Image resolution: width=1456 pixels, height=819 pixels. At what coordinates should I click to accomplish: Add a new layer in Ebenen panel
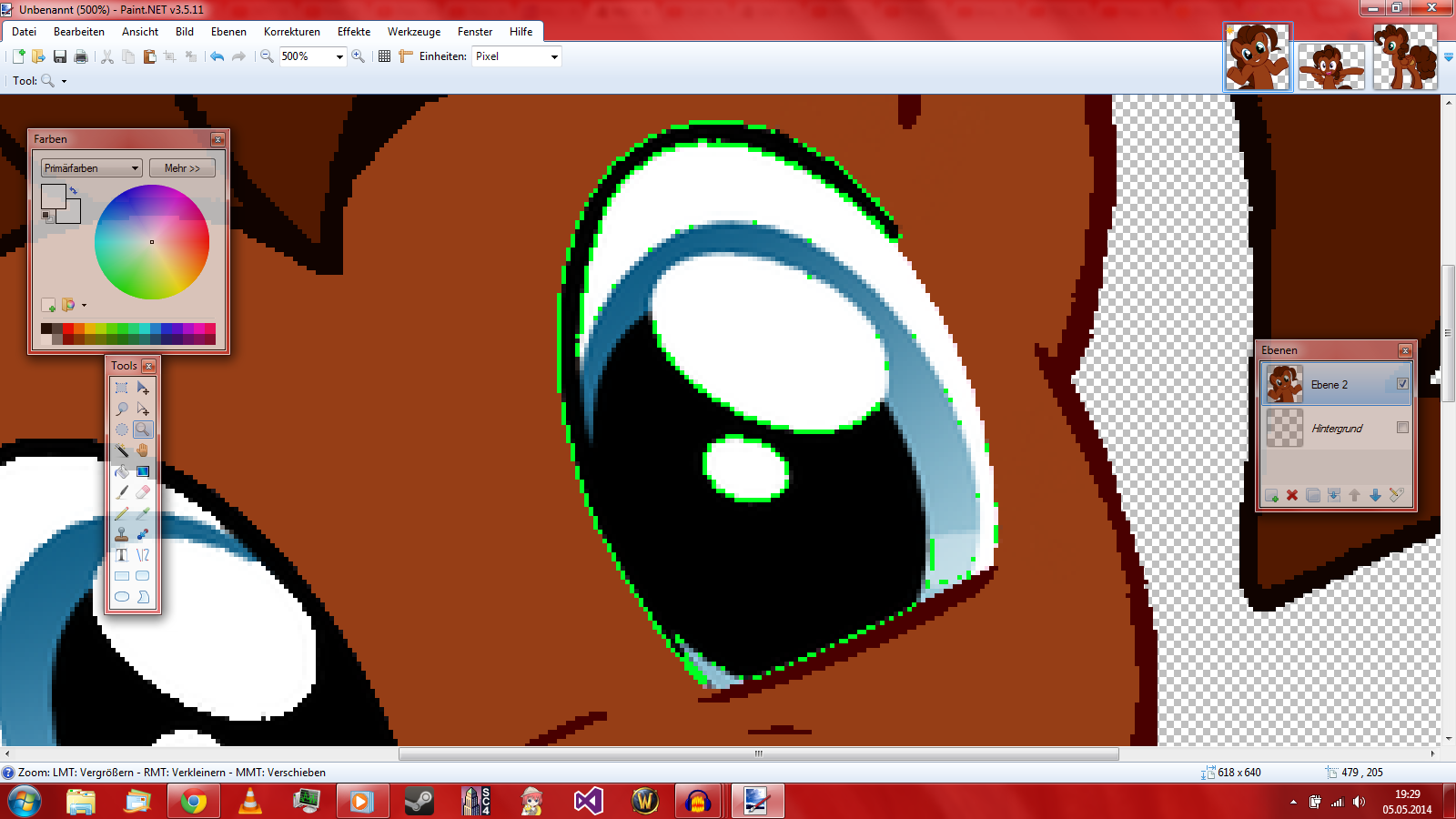coord(1271,495)
